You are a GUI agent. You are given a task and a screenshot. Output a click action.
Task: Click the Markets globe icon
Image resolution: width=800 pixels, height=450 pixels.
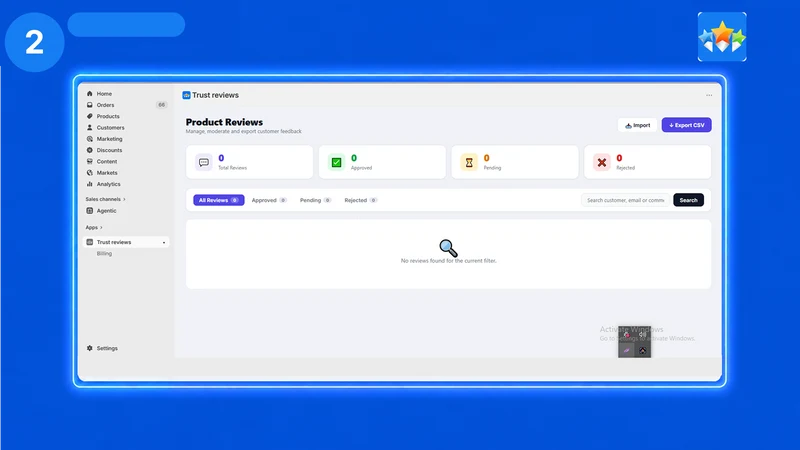pos(90,173)
